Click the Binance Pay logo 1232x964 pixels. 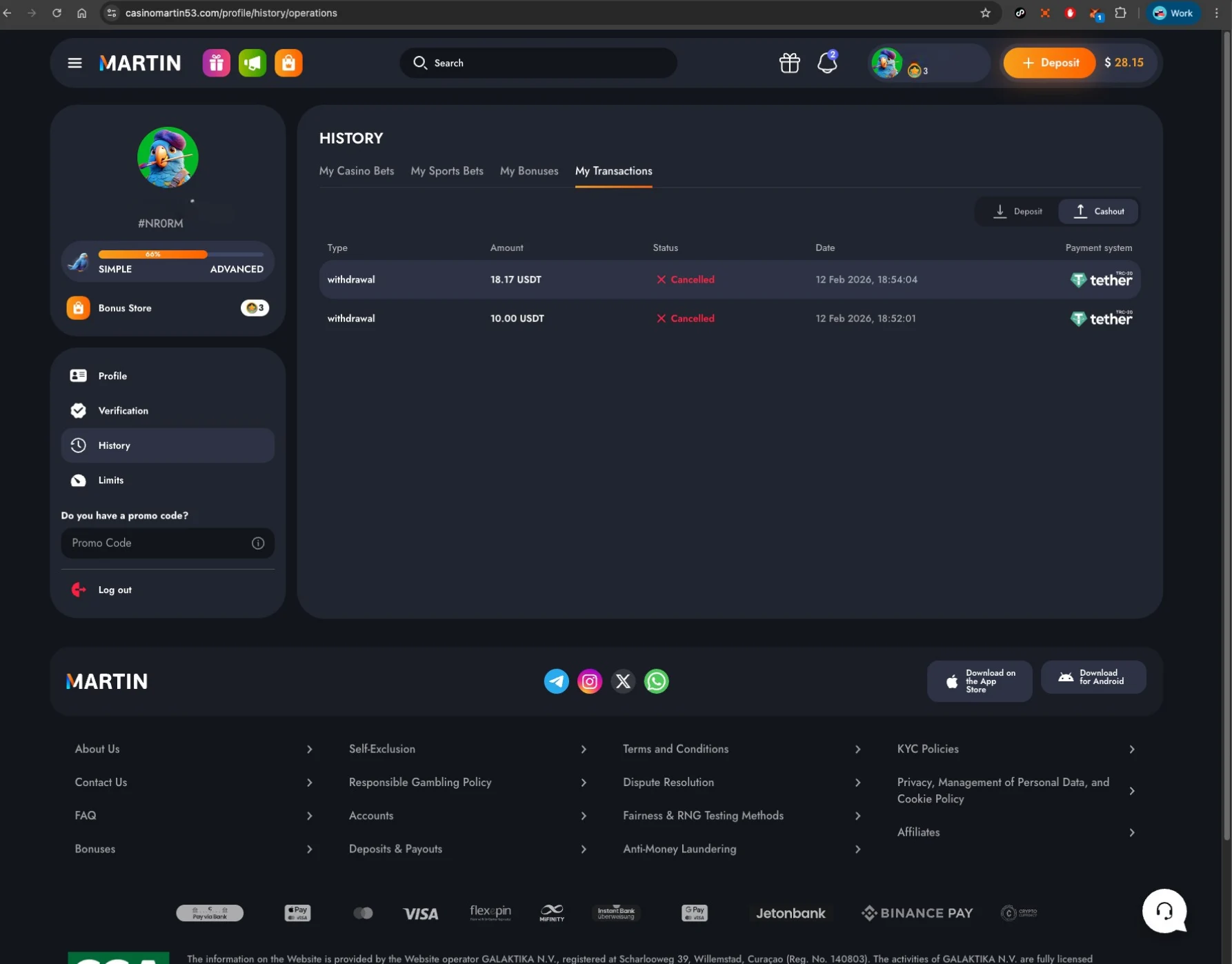tap(917, 914)
